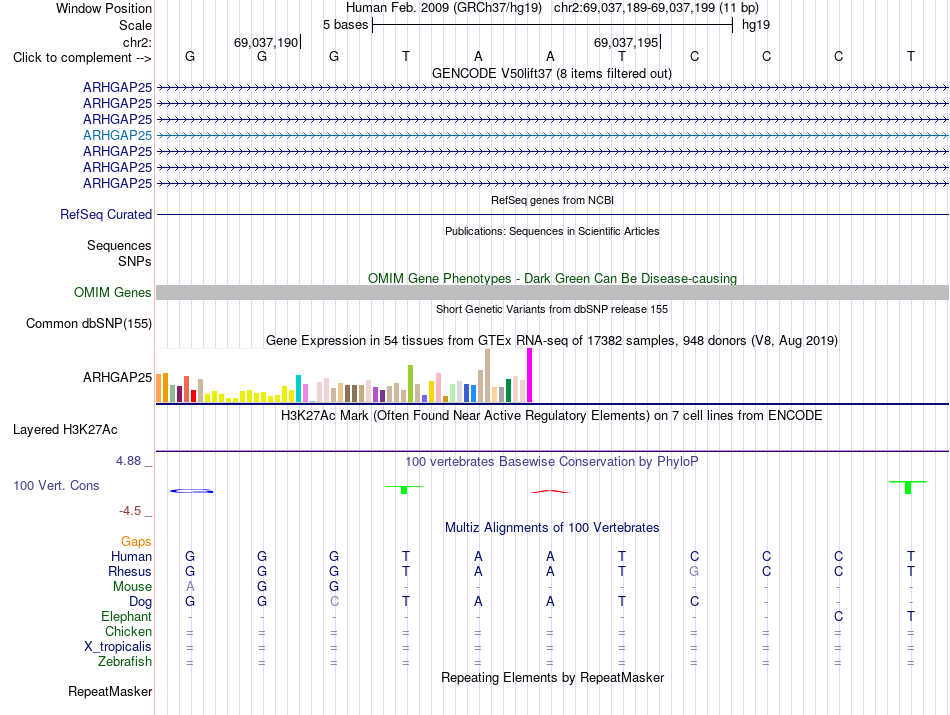Viewport: 950px width, 715px height.
Task: Click the blue oval PhyloP mark
Action: pos(191,491)
